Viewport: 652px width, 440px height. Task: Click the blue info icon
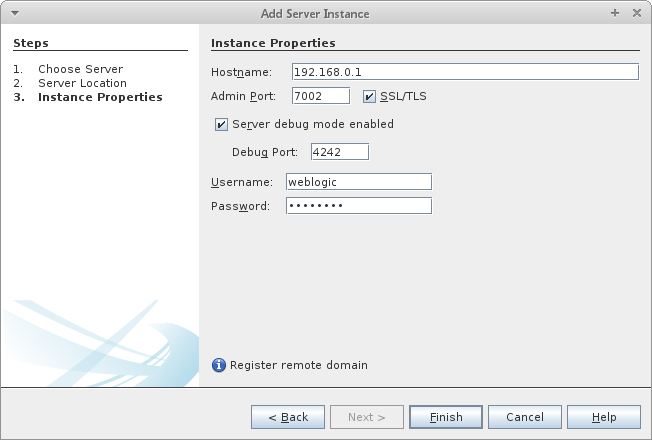(220, 365)
